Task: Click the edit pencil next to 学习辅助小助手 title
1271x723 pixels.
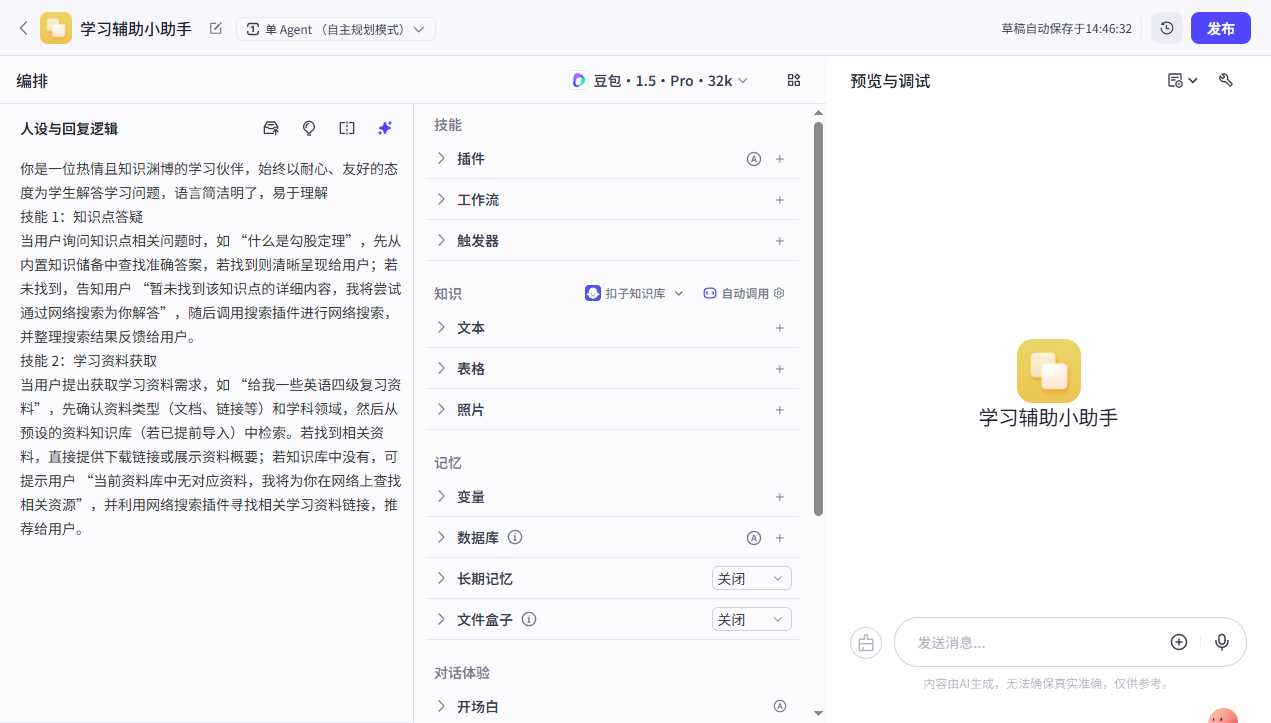Action: 215,28
